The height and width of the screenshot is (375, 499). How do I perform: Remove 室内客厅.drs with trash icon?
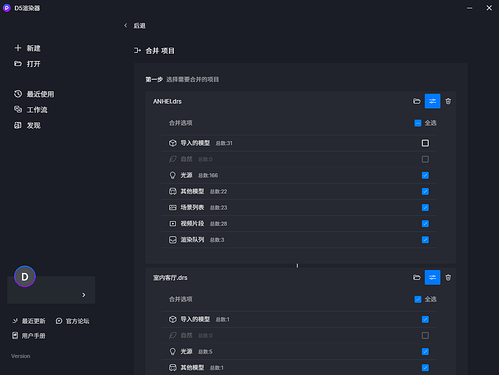pos(448,277)
